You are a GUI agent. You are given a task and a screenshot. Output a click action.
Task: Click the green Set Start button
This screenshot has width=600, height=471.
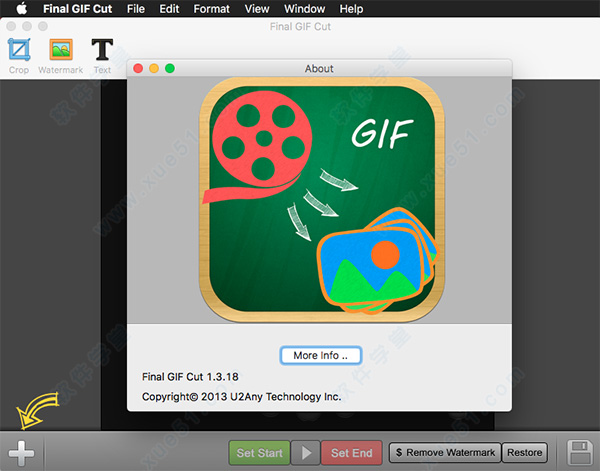(259, 453)
